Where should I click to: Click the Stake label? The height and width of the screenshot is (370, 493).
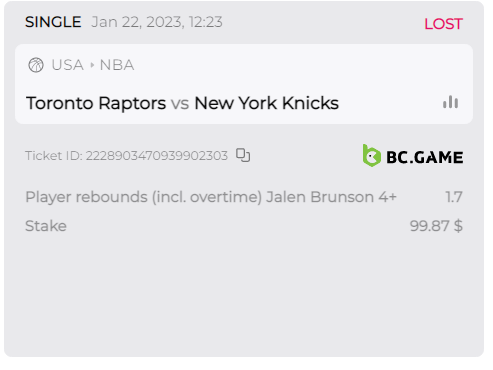click(x=46, y=226)
